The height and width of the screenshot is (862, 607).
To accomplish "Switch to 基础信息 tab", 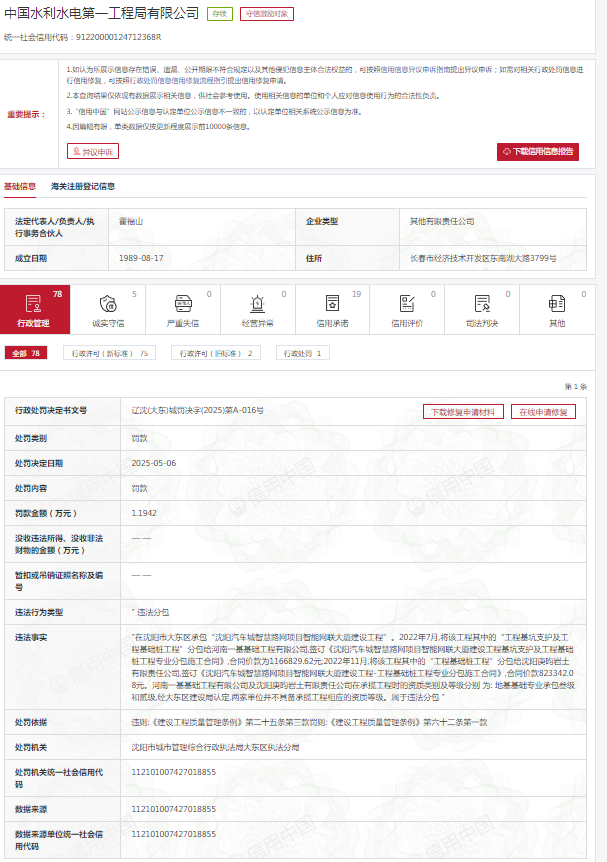I will point(20,186).
